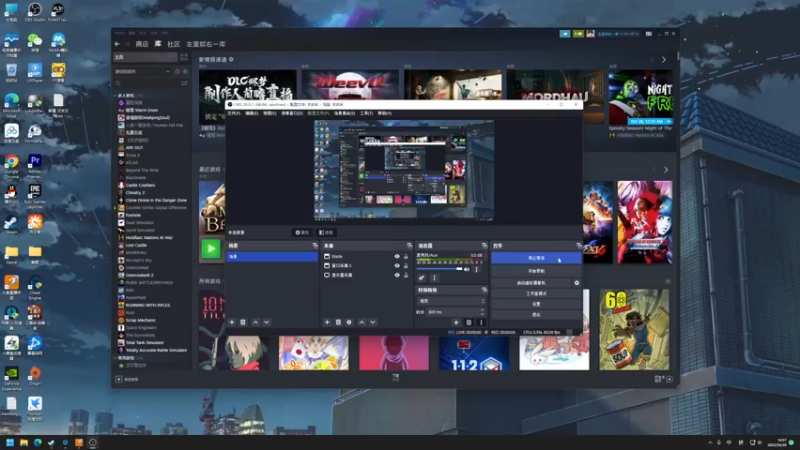The image size is (800, 450).
Task: Move the OBS scene down
Action: click(266, 322)
